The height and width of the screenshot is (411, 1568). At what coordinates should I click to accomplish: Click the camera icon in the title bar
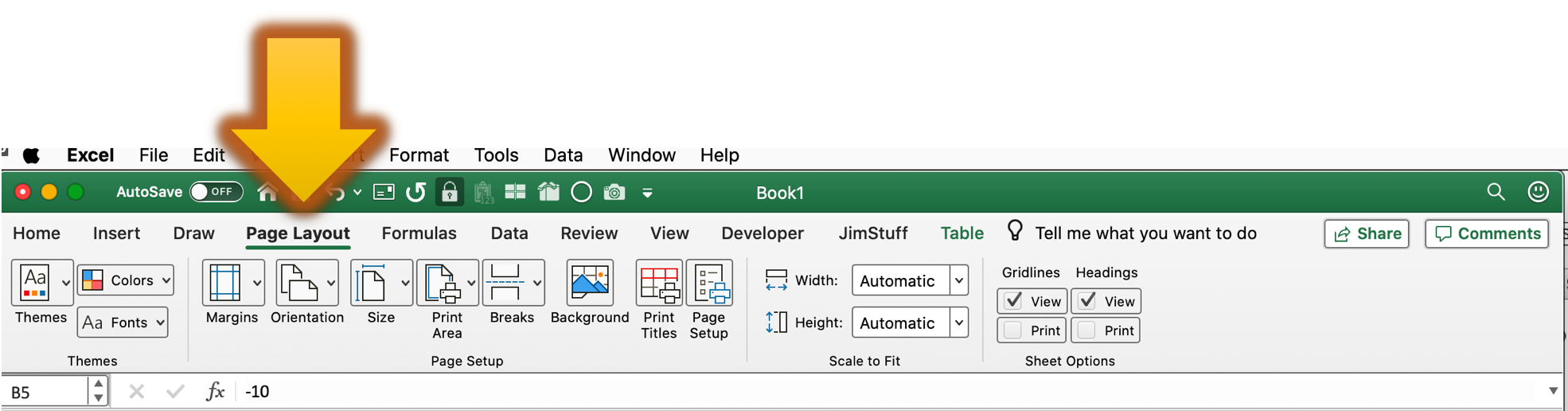(614, 192)
